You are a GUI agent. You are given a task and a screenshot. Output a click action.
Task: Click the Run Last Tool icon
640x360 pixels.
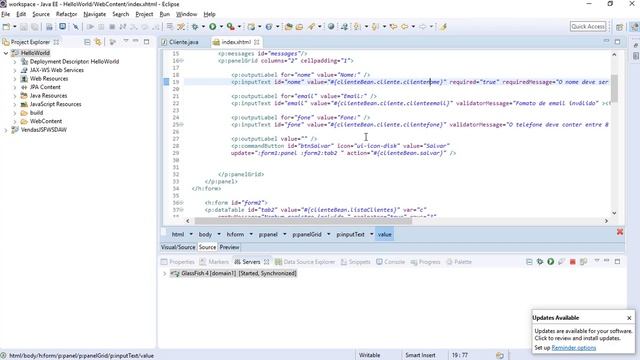click(x=231, y=27)
